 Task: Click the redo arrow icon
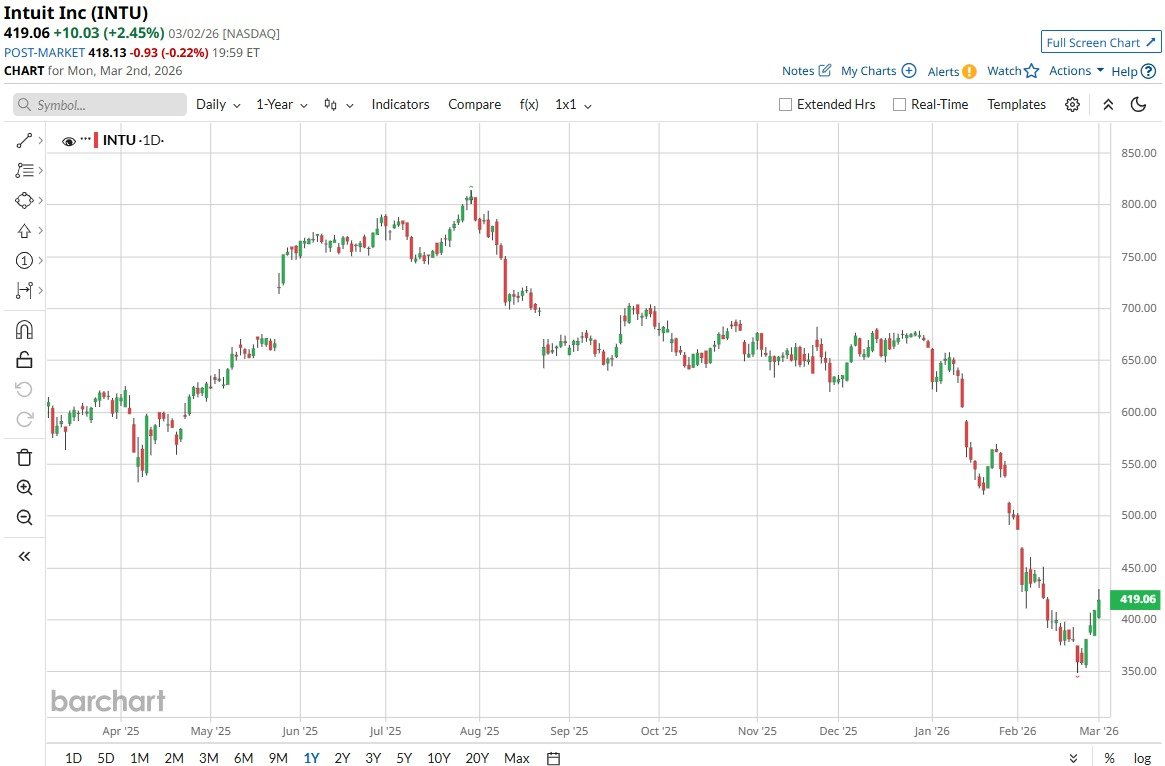point(24,419)
